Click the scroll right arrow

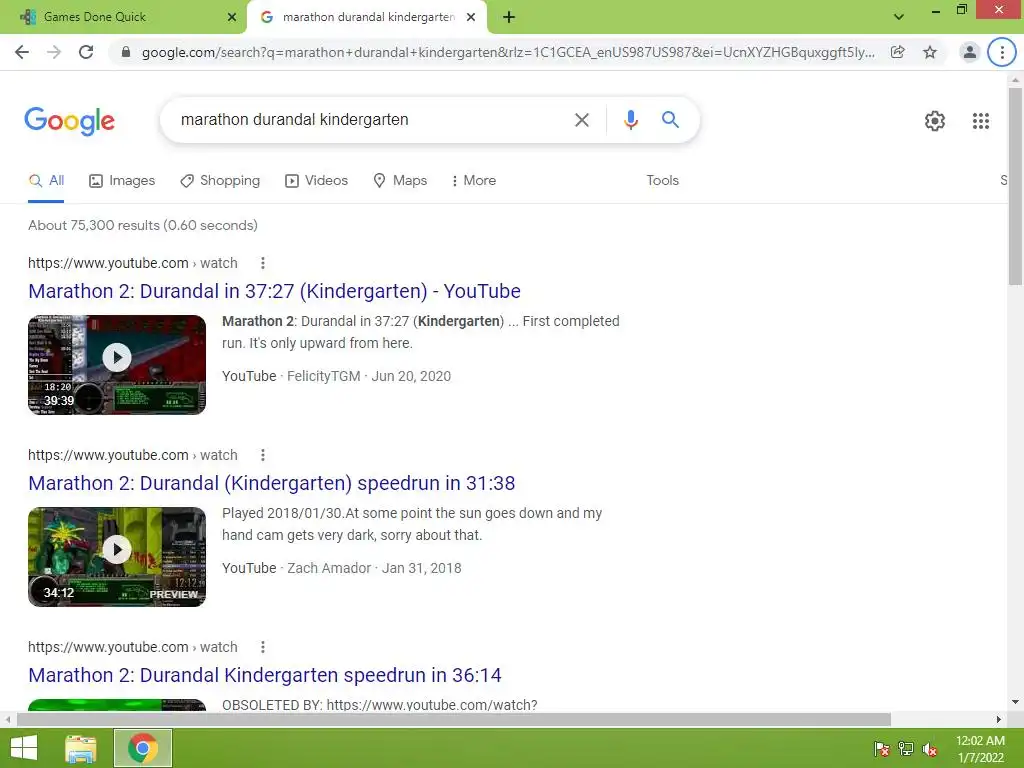tap(999, 720)
